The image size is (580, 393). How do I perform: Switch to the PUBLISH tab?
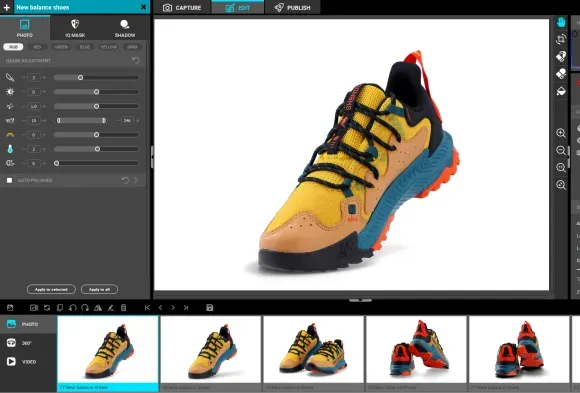293,7
